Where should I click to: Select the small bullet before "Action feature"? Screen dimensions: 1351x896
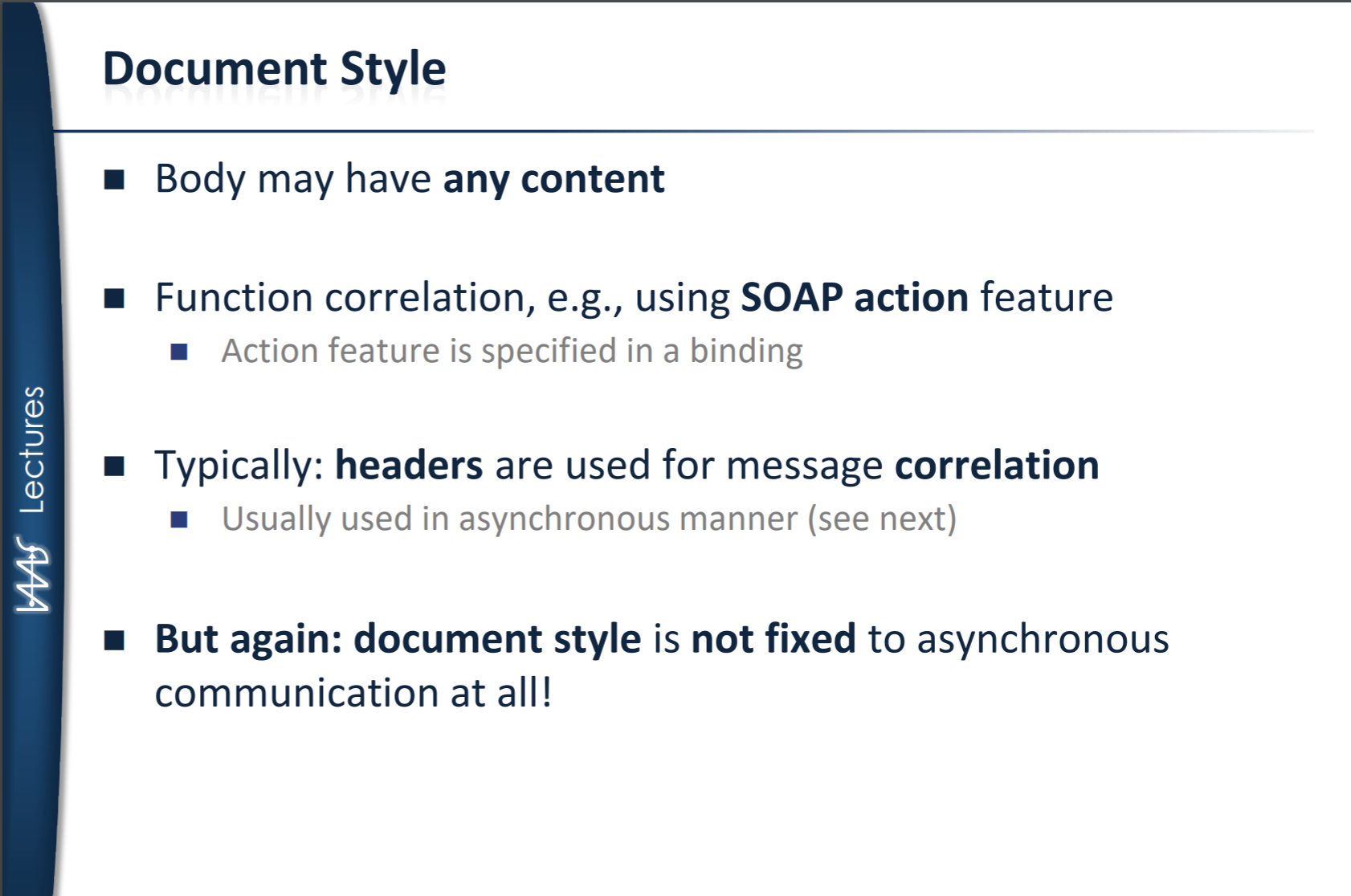[x=179, y=352]
